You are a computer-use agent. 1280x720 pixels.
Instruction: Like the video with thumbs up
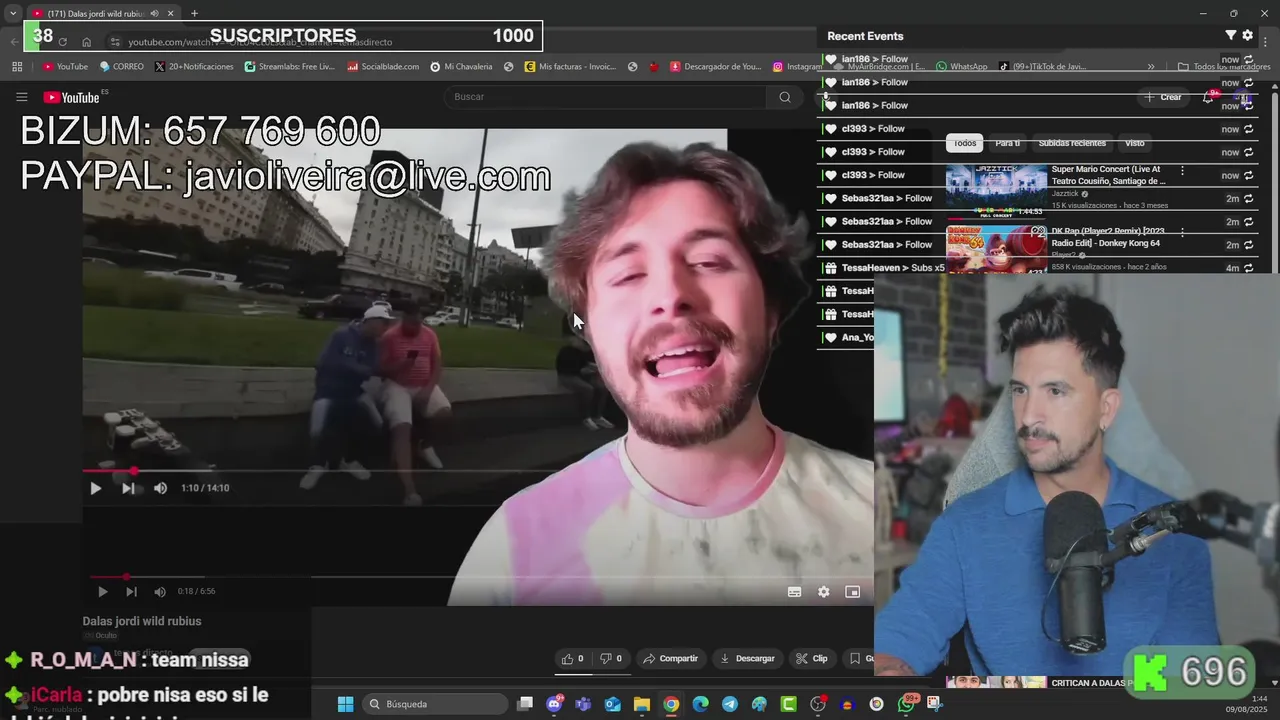pyautogui.click(x=572, y=658)
